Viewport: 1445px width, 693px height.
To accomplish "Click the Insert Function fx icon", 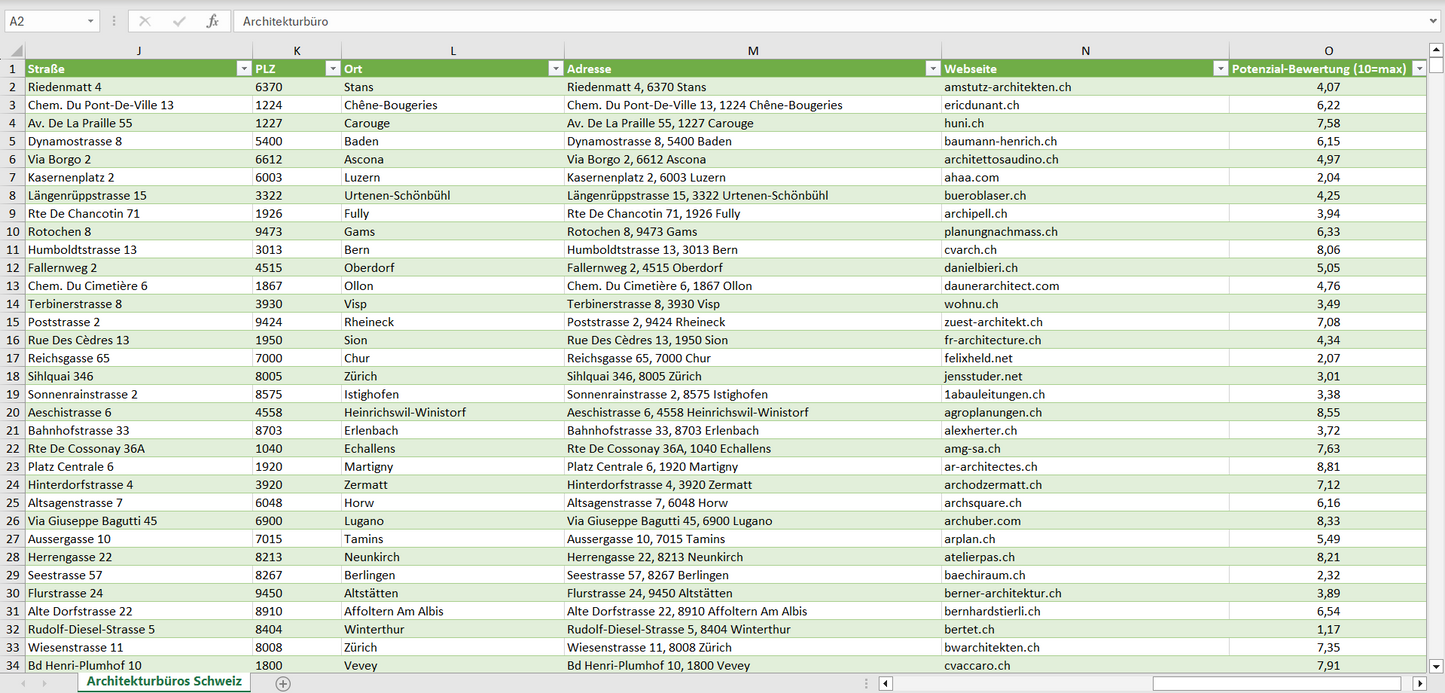I will (212, 21).
